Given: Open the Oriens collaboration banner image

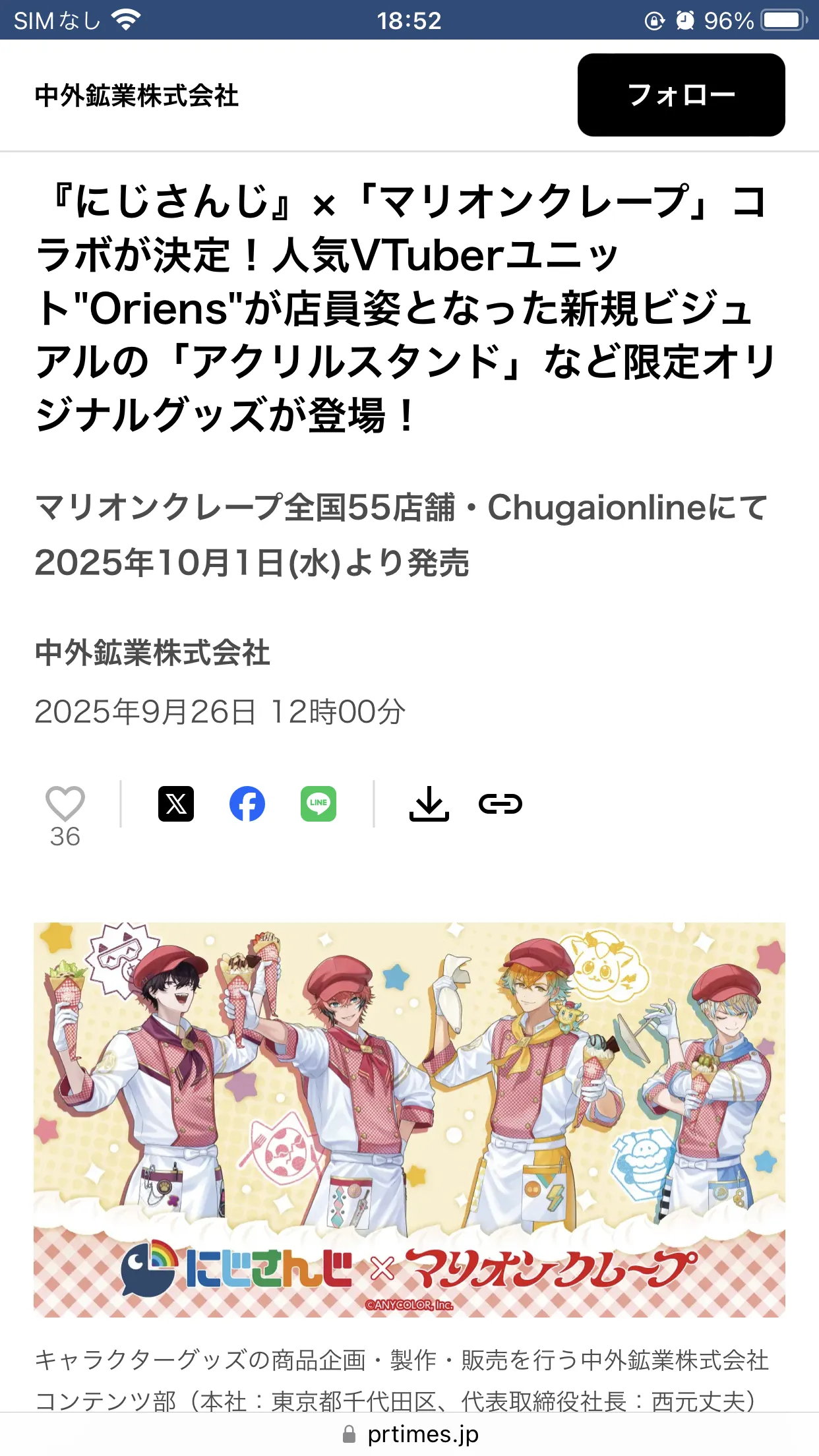Looking at the screenshot, I should pyautogui.click(x=409, y=1120).
